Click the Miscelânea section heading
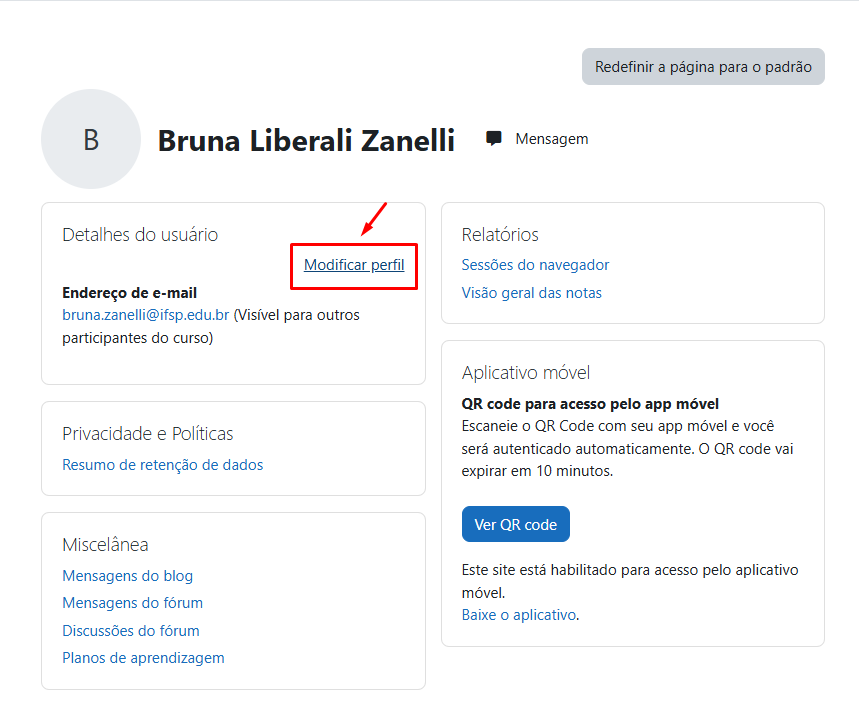Screen dimensions: 859x725 (105, 545)
